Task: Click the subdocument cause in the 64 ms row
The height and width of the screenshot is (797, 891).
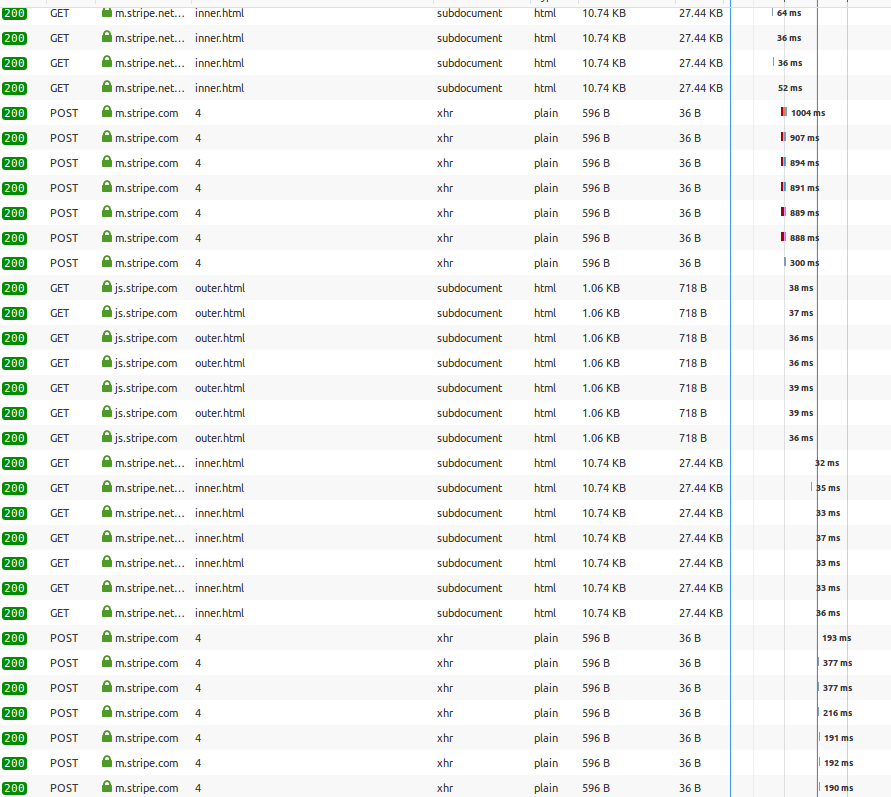Action: 469,13
